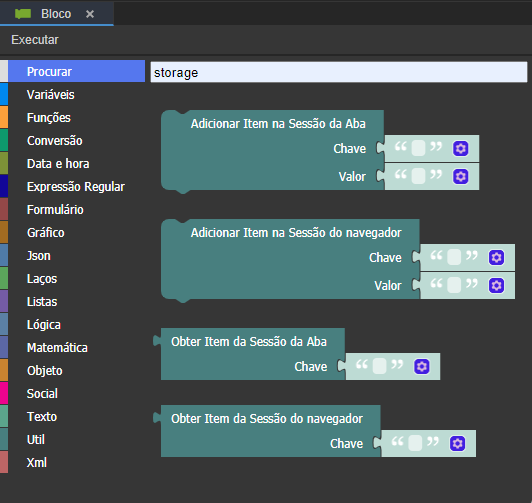Open gear settings for Chave in Adicionar Item na Sessão da Aba
The height and width of the screenshot is (503, 532).
pyautogui.click(x=460, y=149)
